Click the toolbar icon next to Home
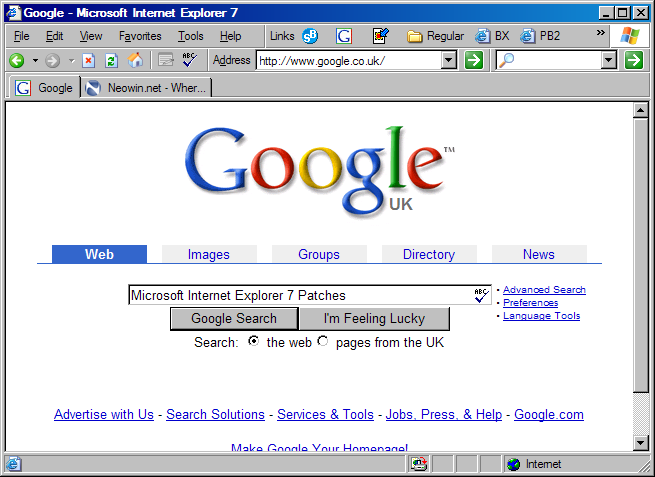The image size is (655, 477). click(x=166, y=60)
